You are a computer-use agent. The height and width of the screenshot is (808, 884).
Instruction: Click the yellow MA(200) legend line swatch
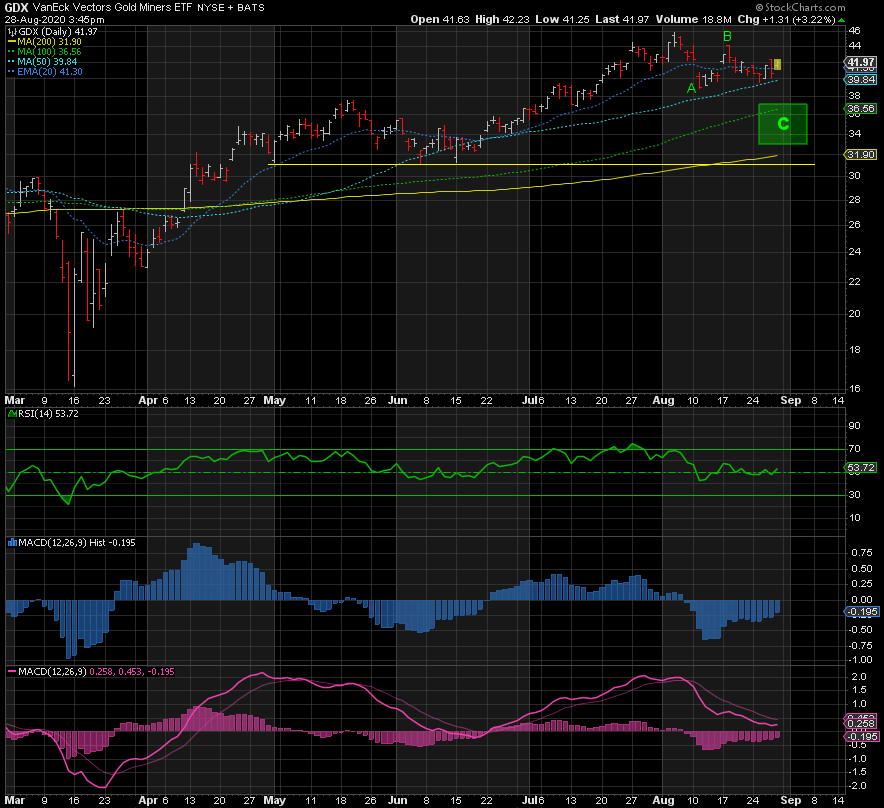11,42
